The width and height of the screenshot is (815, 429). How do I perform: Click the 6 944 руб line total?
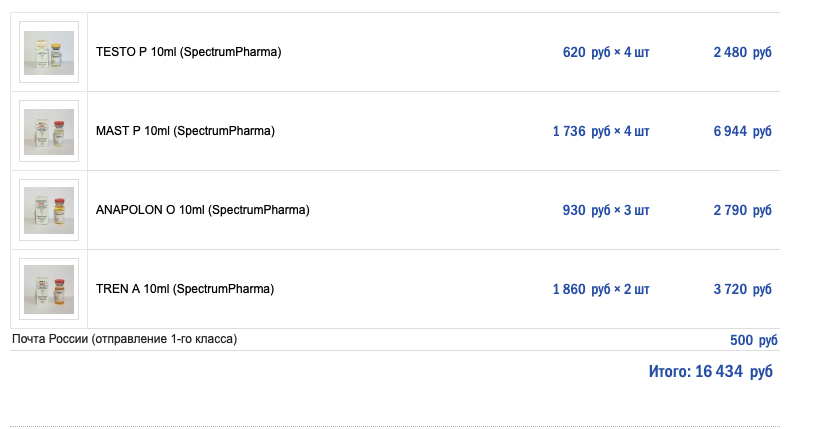(742, 131)
